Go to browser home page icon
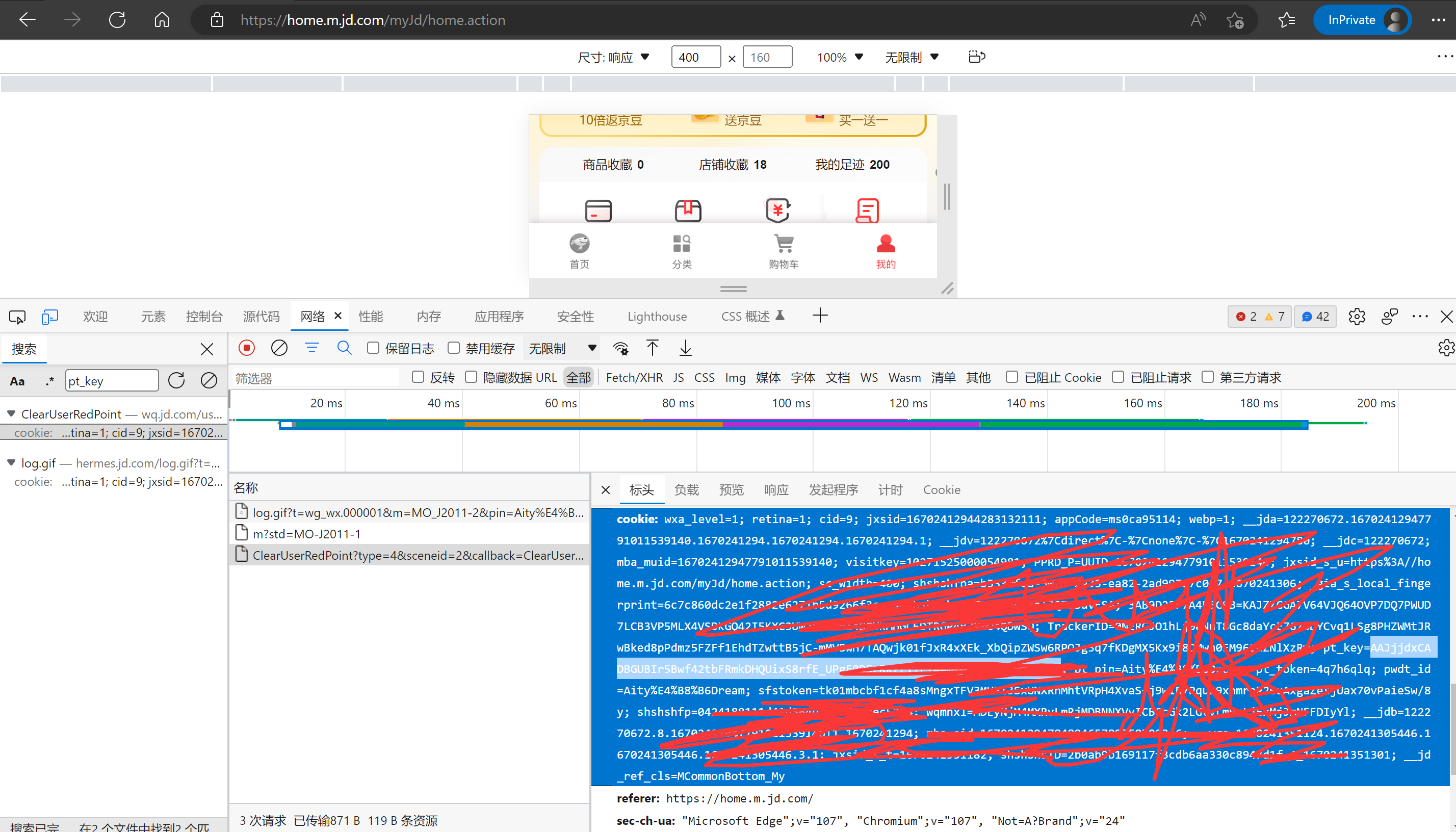 click(162, 20)
